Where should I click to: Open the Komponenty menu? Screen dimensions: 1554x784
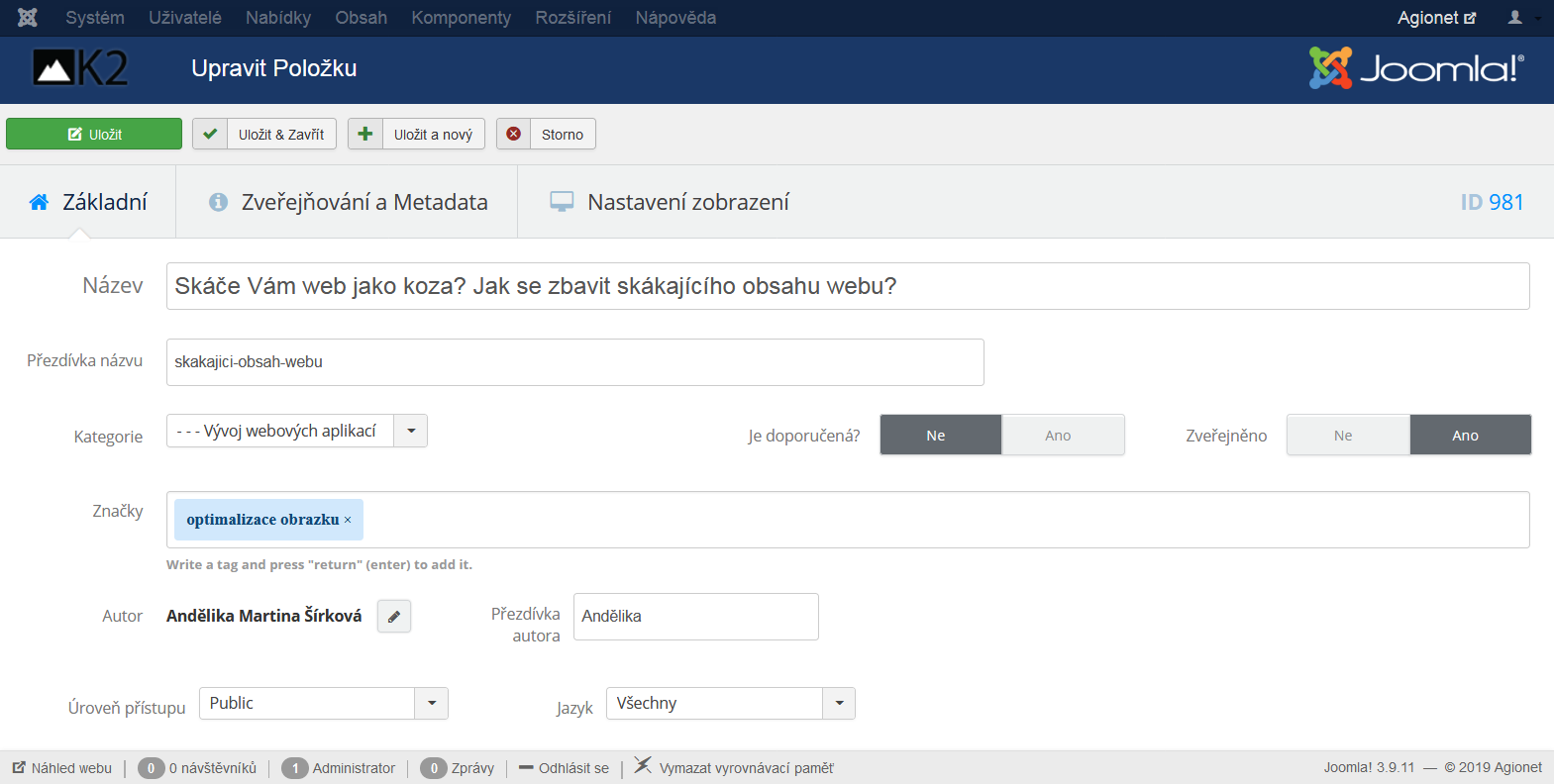pos(462,18)
